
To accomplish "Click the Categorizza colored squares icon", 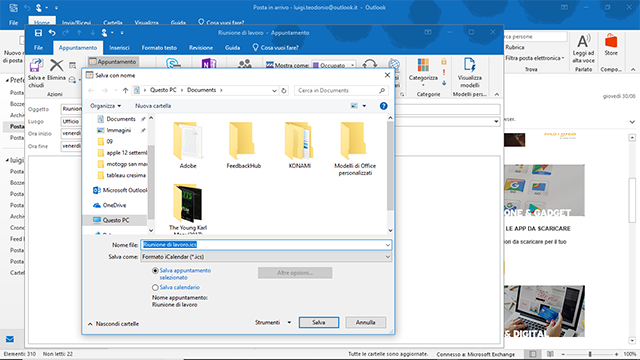I will [423, 65].
